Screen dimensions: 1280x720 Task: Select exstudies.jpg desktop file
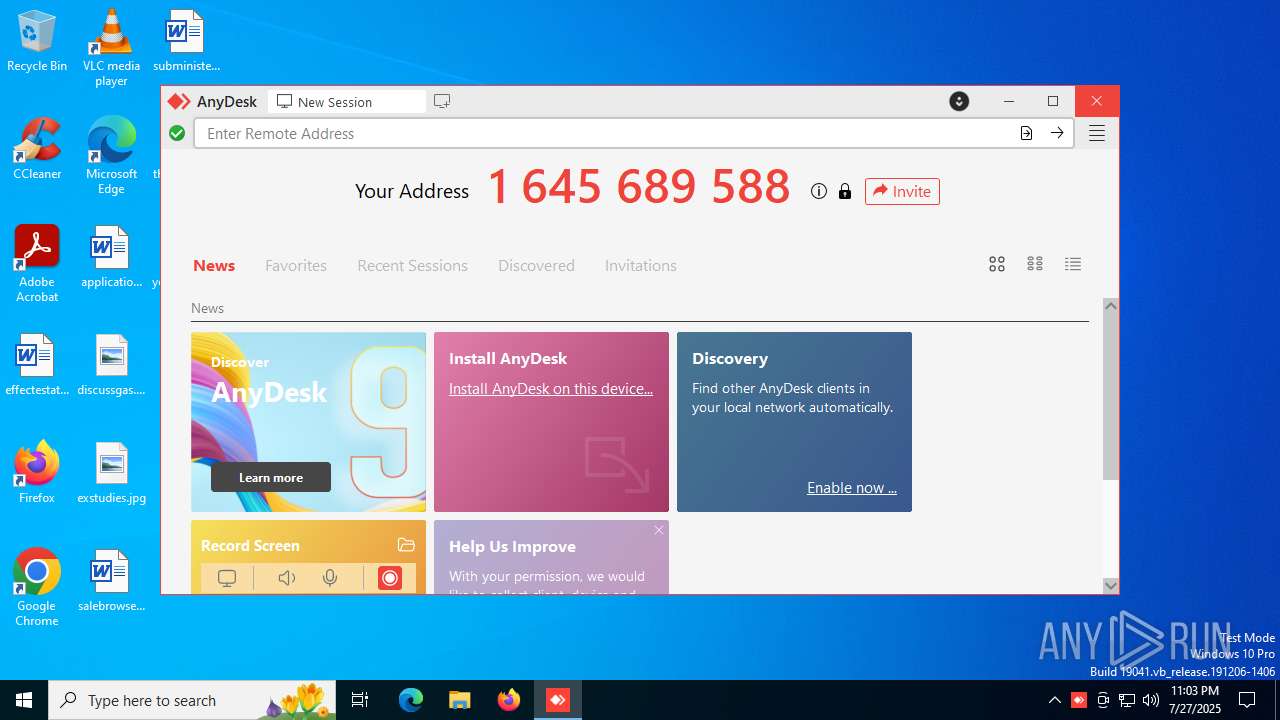pyautogui.click(x=111, y=473)
